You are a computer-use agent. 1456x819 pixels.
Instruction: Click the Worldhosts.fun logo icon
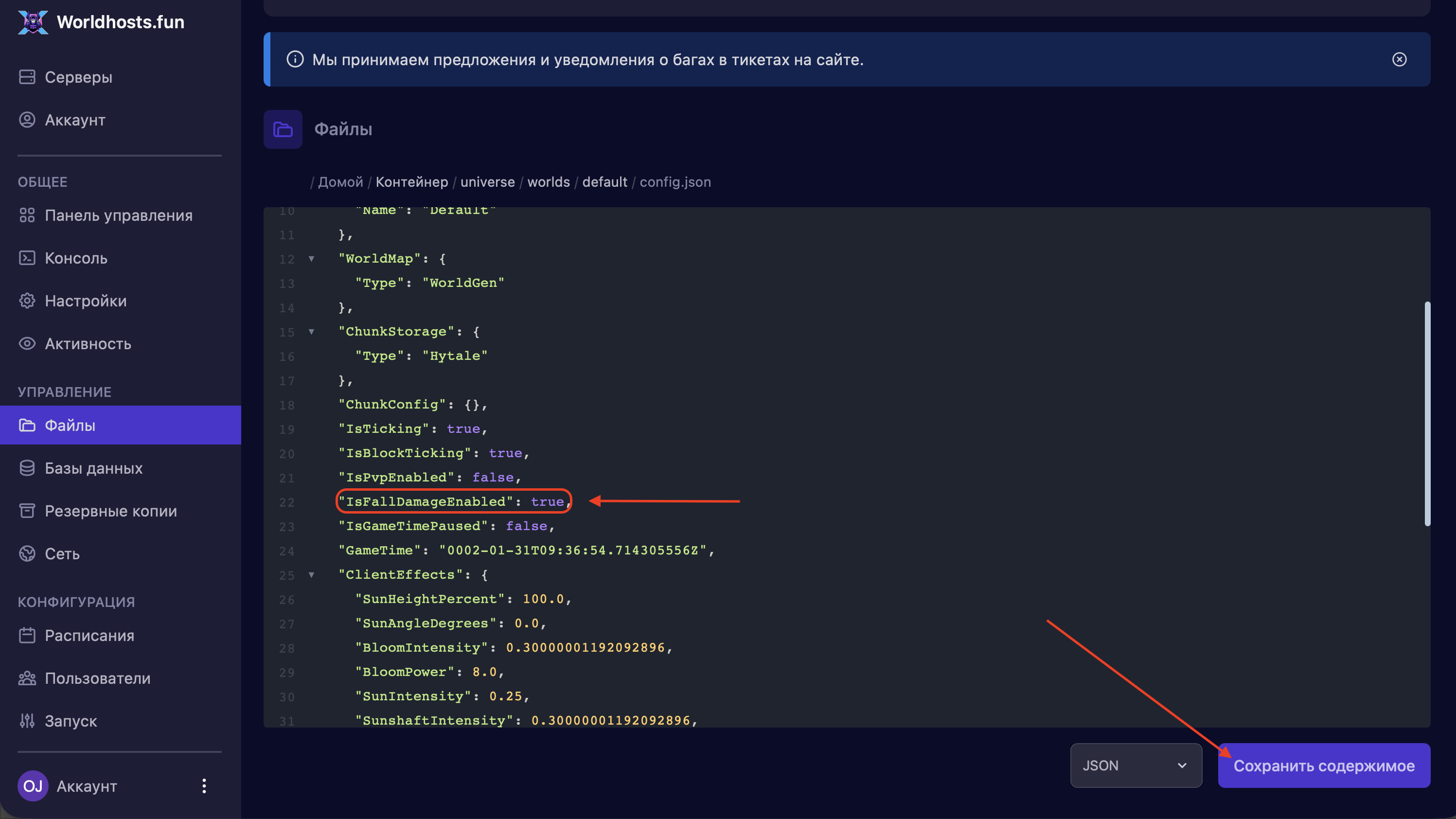(33, 22)
